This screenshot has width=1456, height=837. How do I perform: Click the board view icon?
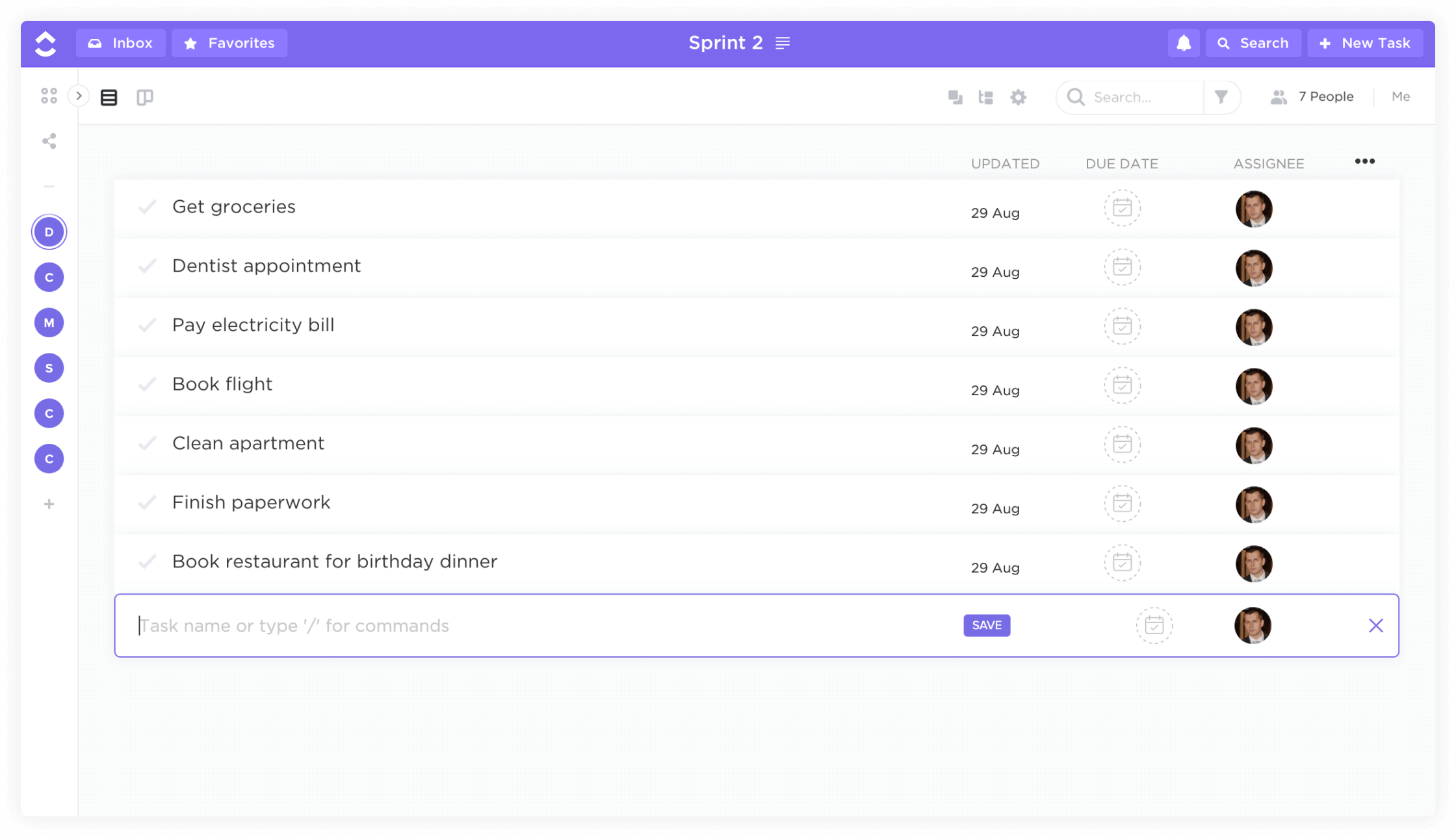click(x=145, y=97)
